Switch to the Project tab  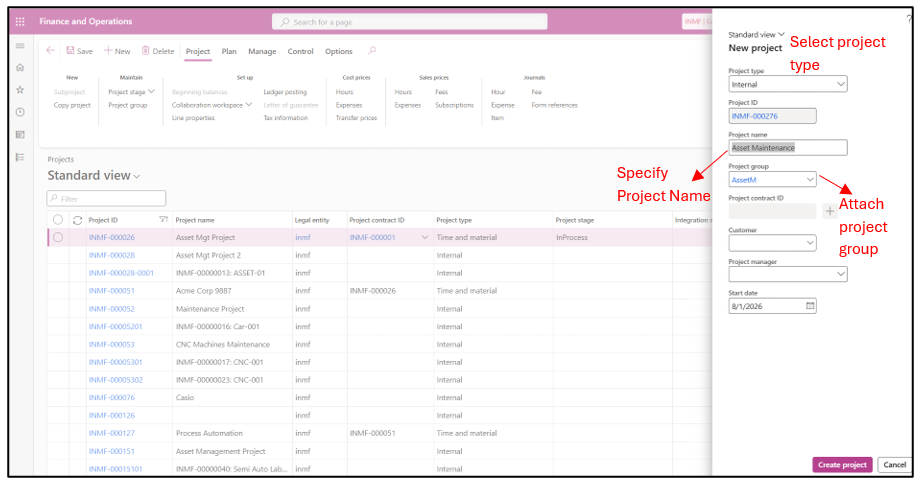[x=198, y=51]
